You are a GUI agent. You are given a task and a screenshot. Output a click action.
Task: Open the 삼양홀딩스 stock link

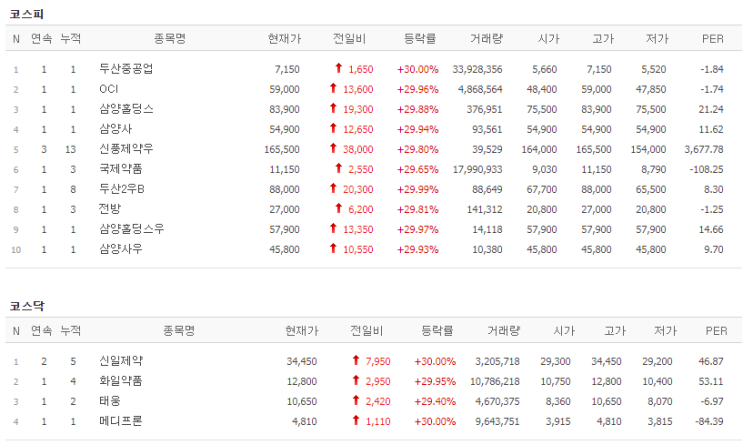[x=126, y=109]
